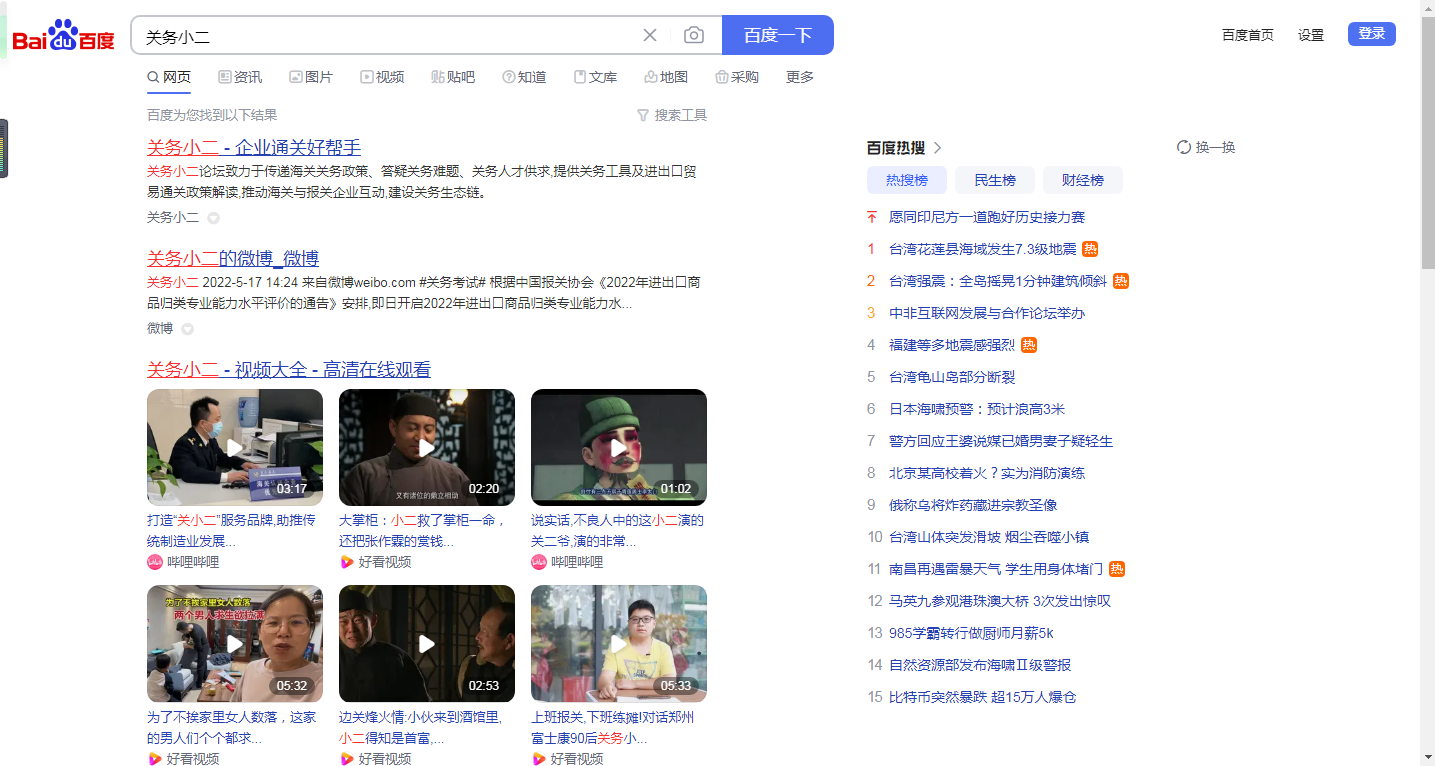This screenshot has width=1435, height=766.
Task: Click into the search input field
Action: click(x=390, y=36)
